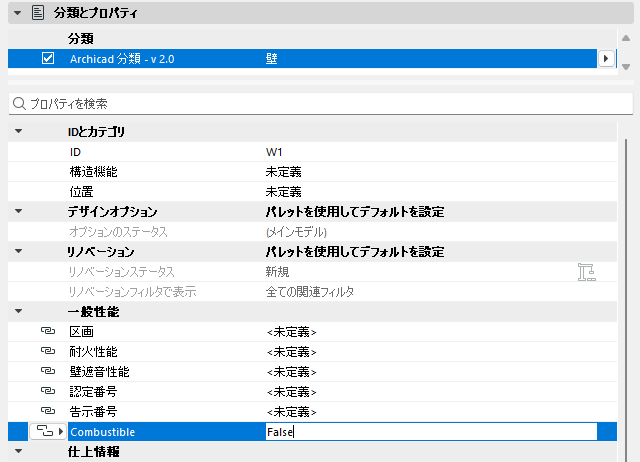The width and height of the screenshot is (640, 462).
Task: Click the link icon beside 告示番号
Action: click(48, 411)
